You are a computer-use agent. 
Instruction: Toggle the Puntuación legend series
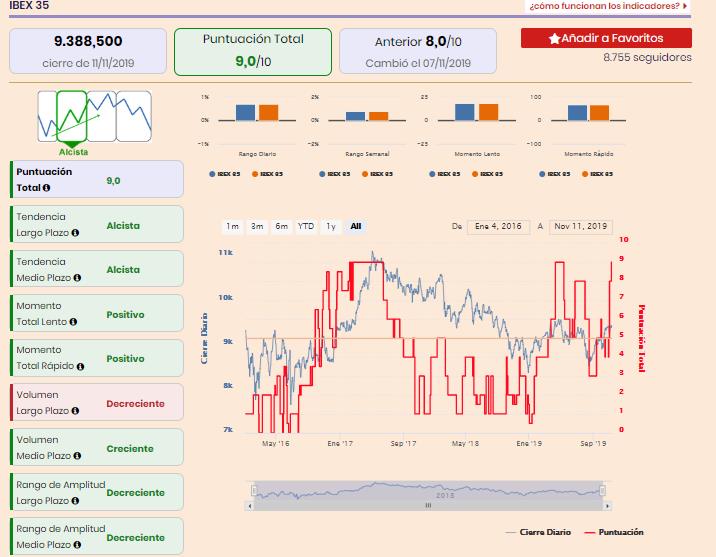point(614,532)
